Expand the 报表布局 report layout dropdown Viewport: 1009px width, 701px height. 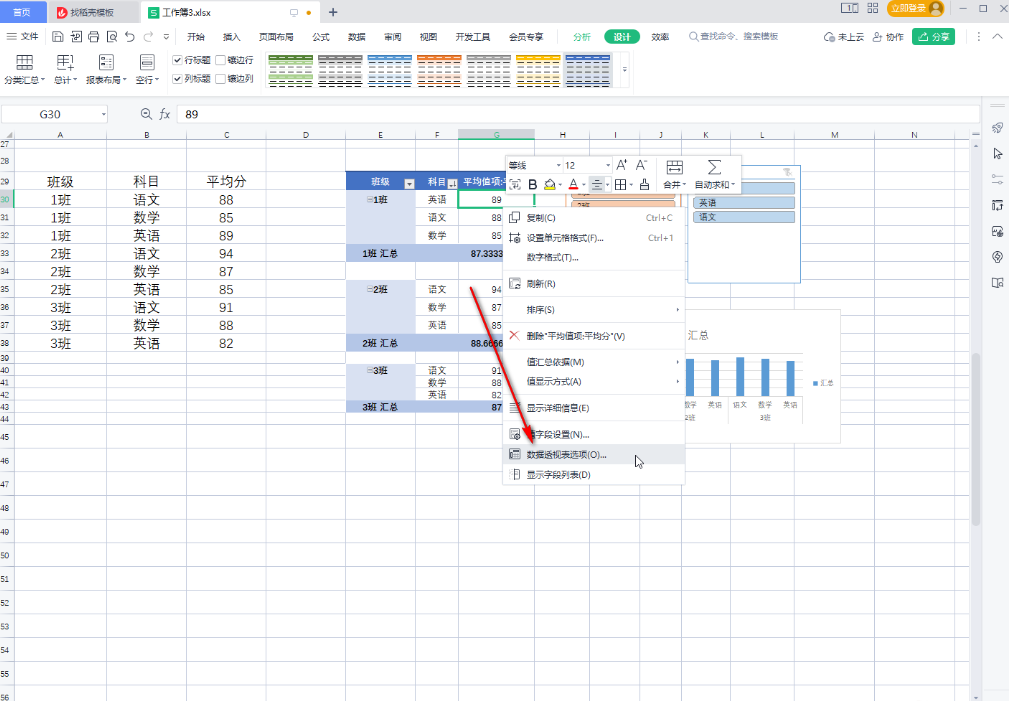(x=103, y=79)
